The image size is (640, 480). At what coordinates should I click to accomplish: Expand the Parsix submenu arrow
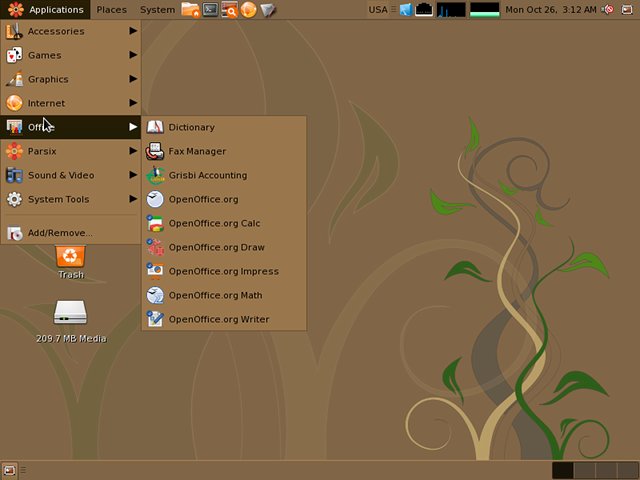tap(133, 151)
